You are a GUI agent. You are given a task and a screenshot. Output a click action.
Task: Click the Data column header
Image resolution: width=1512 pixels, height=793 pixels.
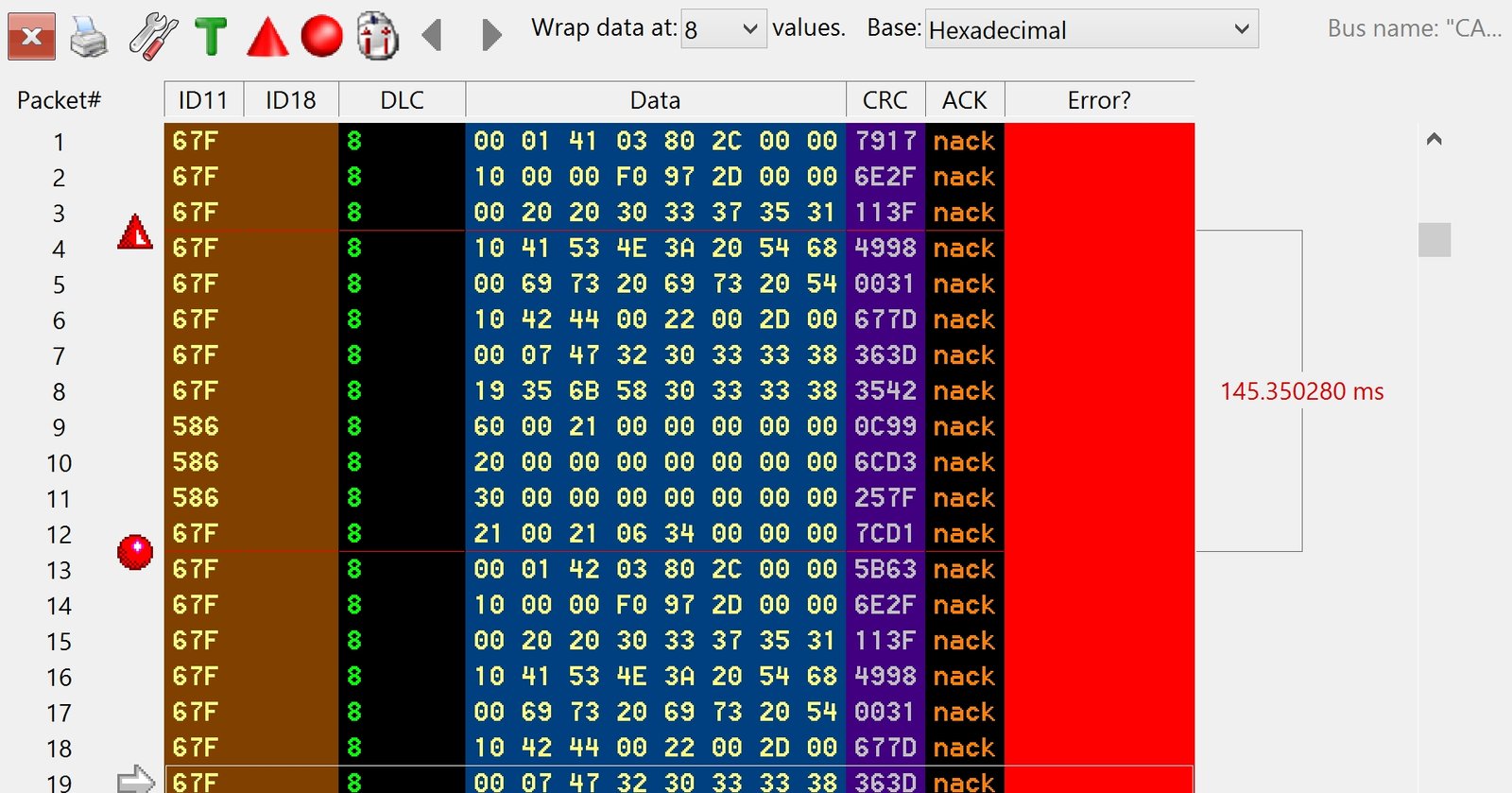(x=656, y=100)
